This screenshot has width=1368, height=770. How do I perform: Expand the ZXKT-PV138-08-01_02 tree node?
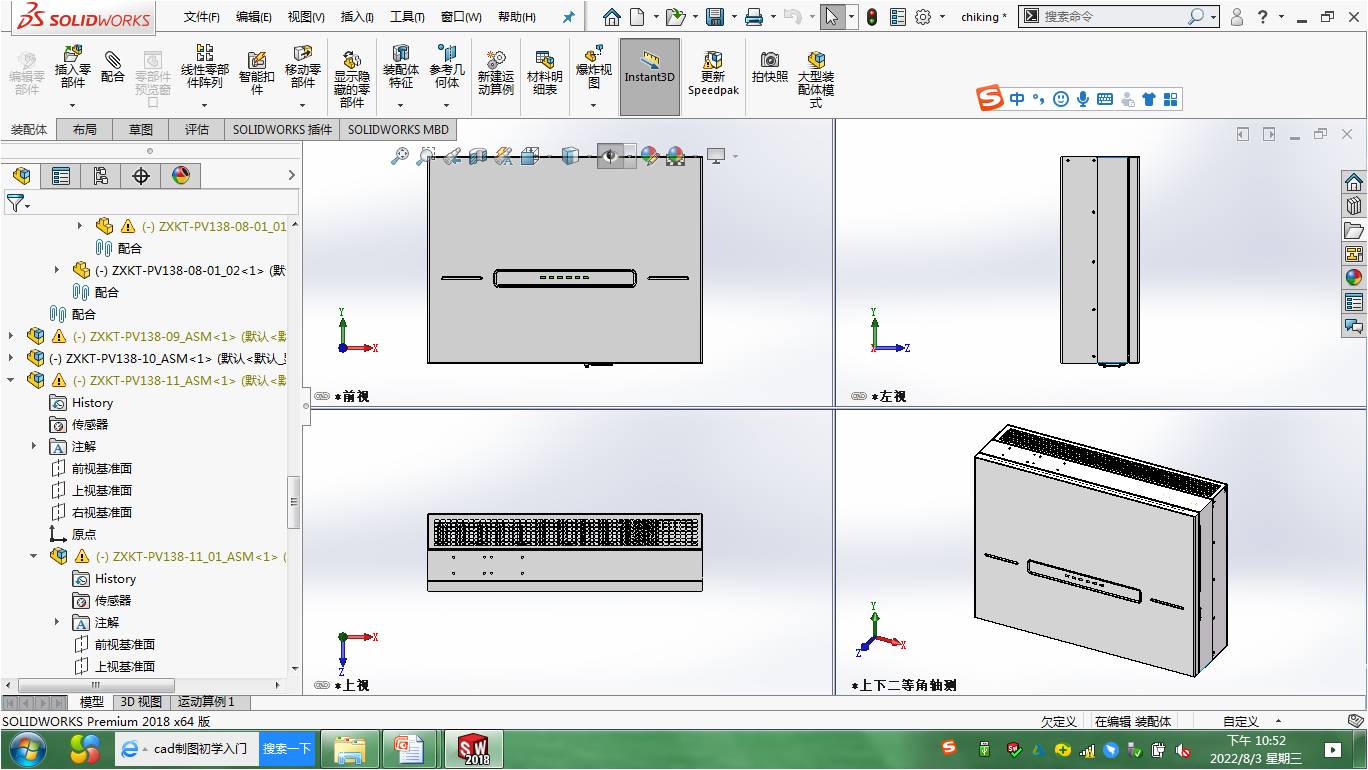click(57, 269)
